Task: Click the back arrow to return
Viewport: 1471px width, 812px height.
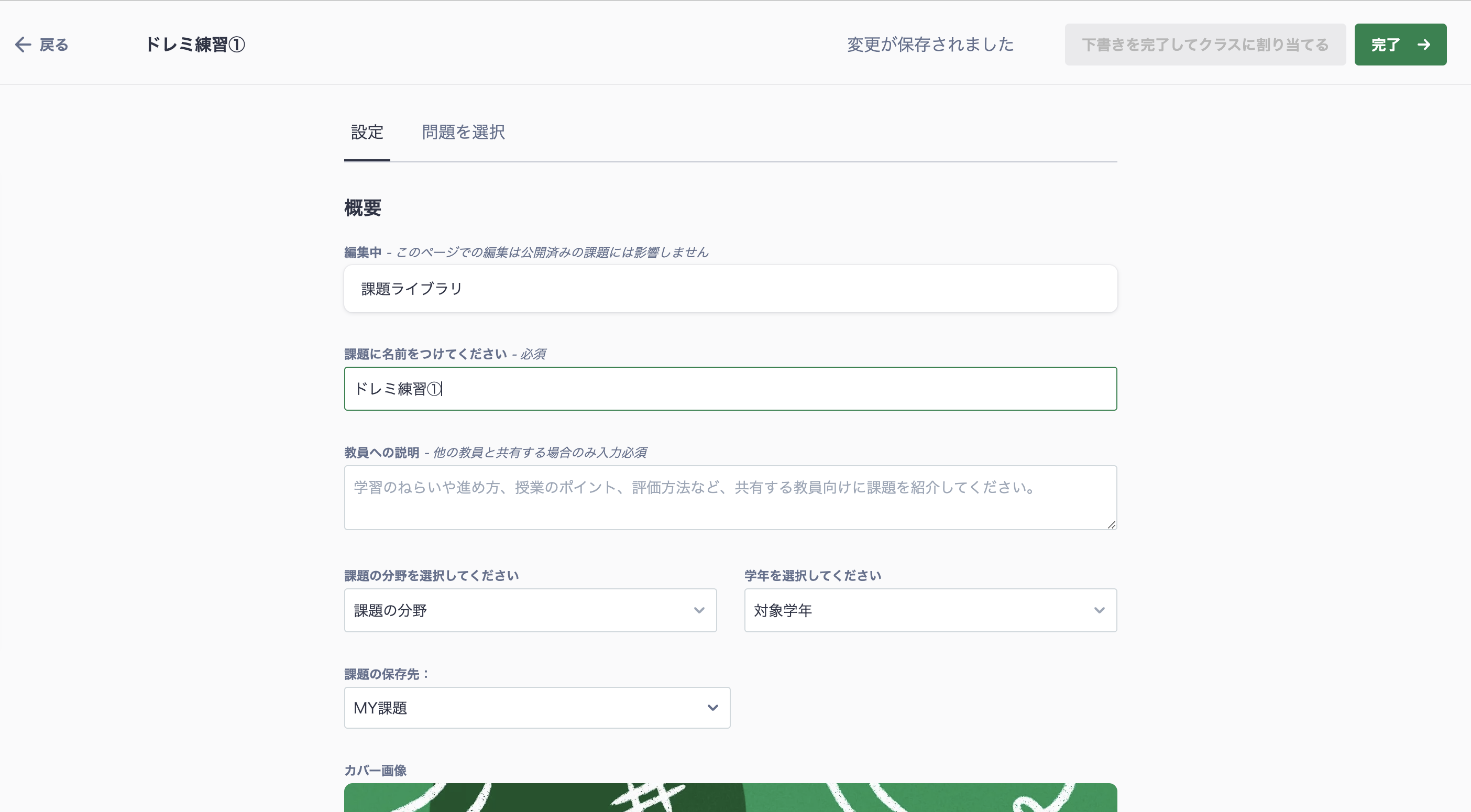Action: click(23, 45)
